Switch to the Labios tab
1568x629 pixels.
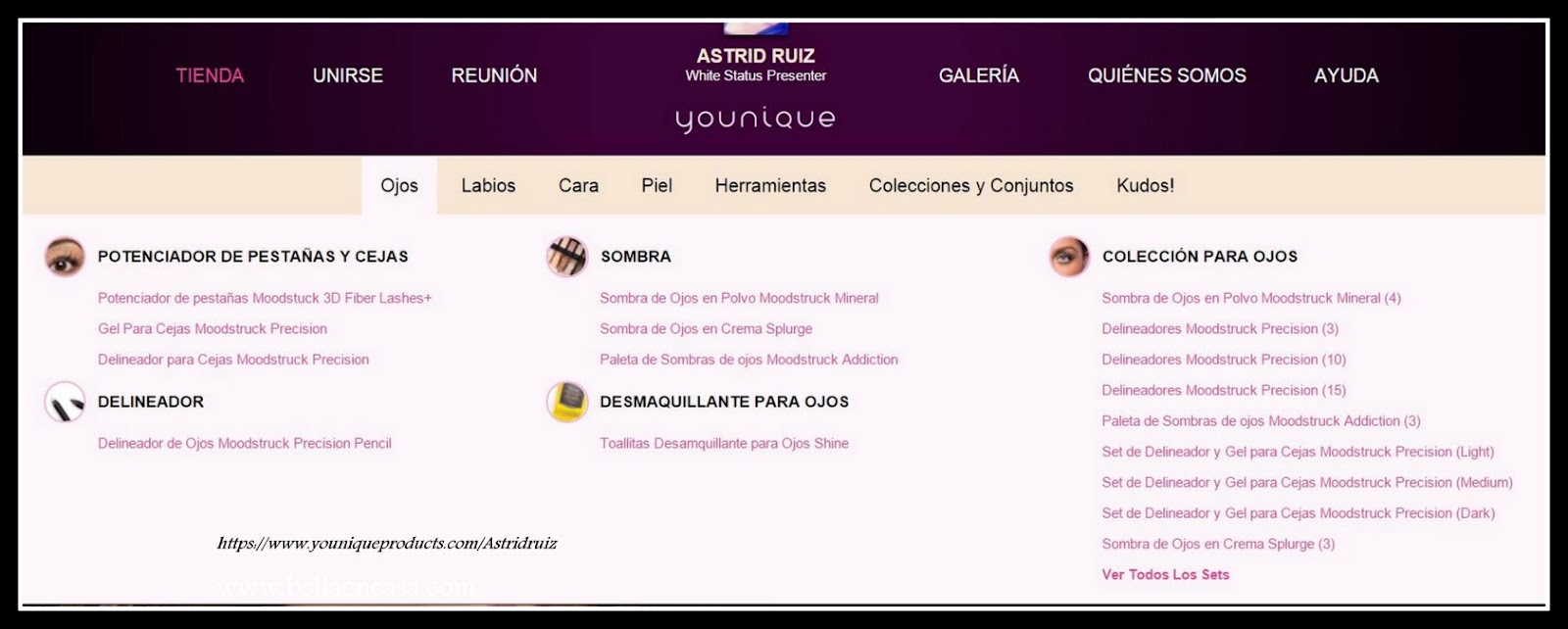pos(488,185)
